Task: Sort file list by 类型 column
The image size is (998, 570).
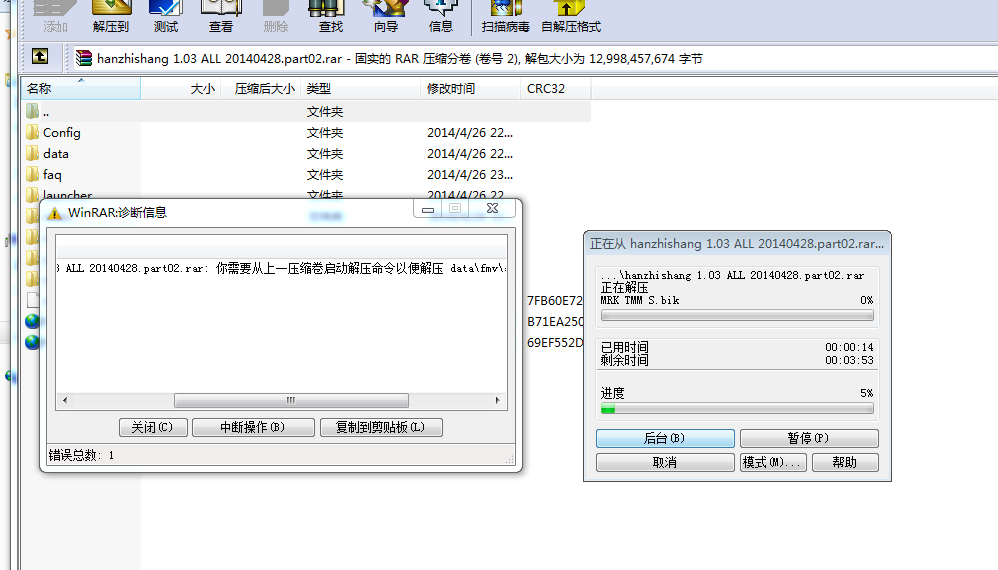Action: (361, 88)
